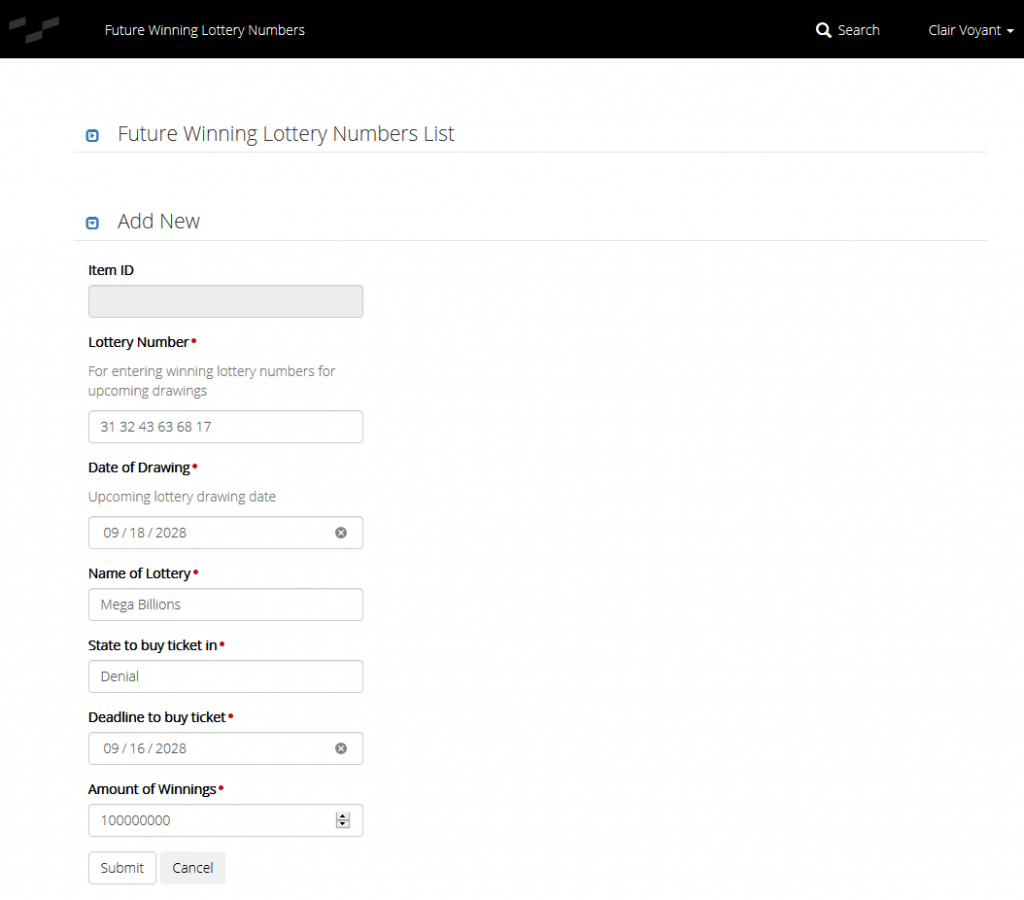Click the Future Winning Lottery Numbers List heading

click(285, 134)
